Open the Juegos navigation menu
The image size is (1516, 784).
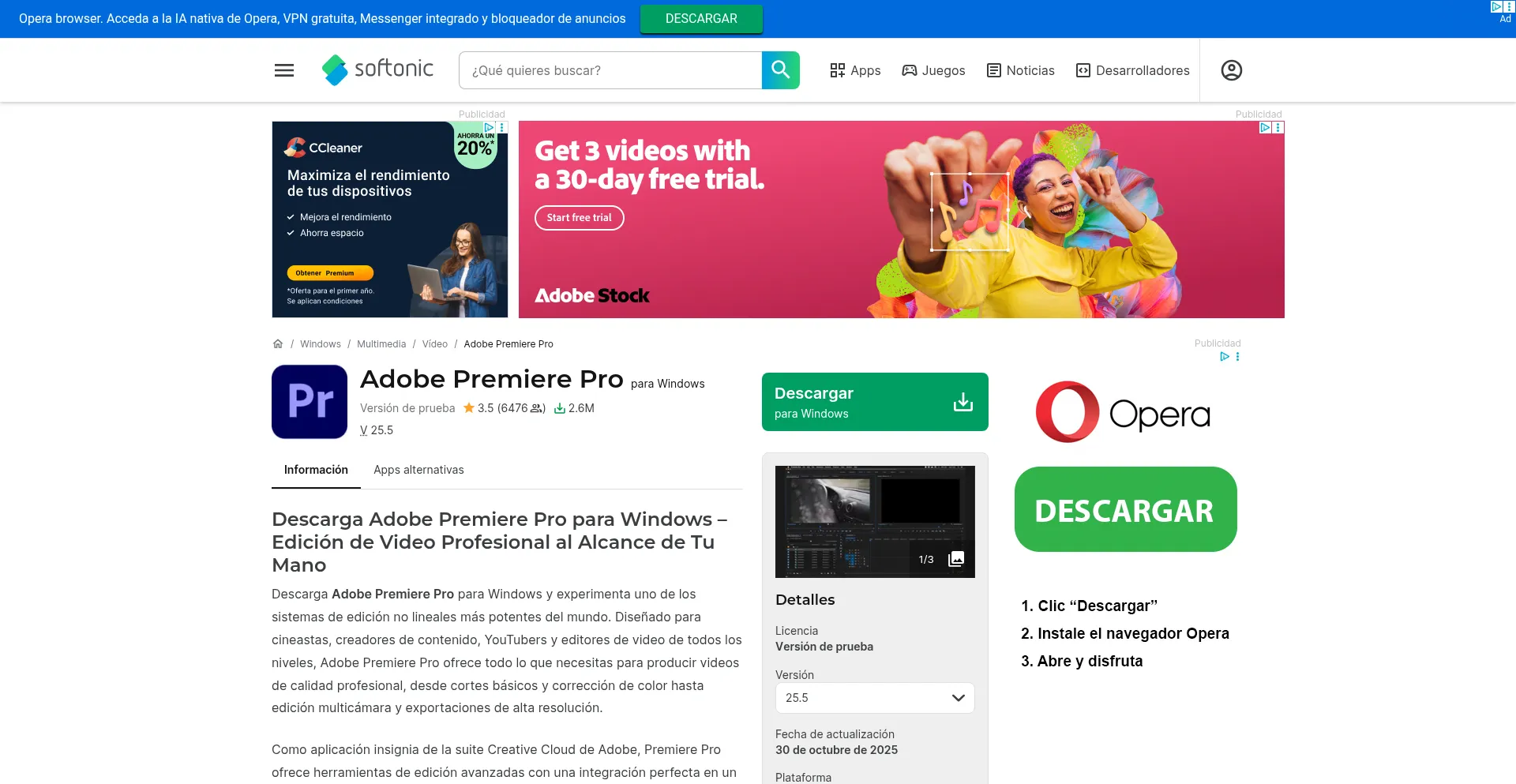[933, 70]
